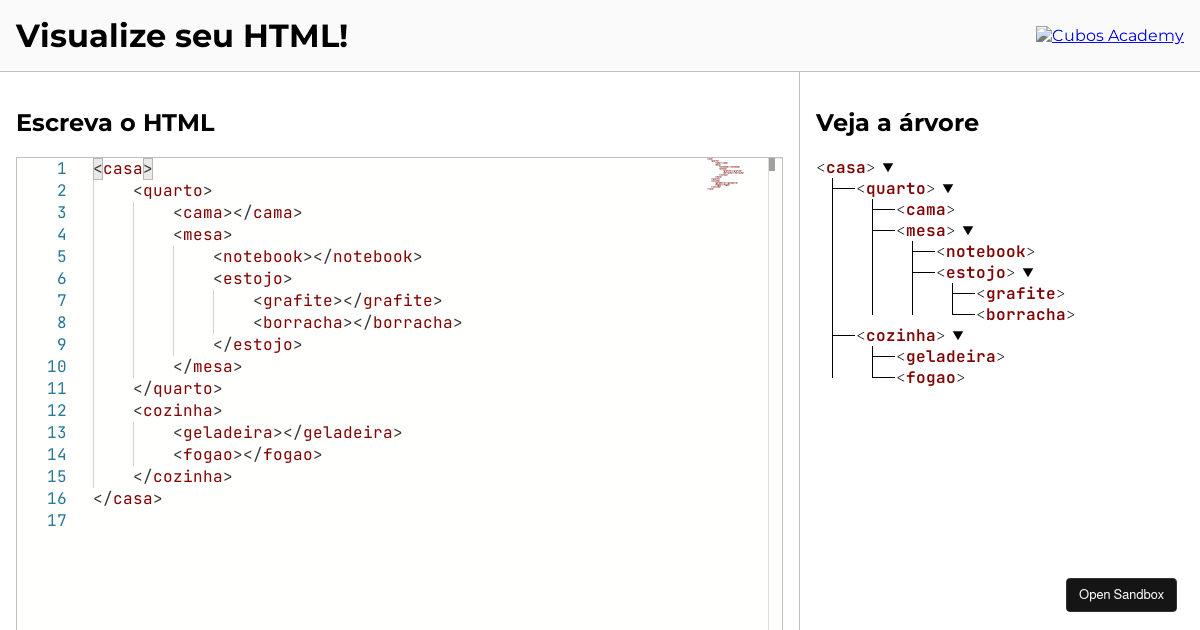Screen dimensions: 1200x630
Task: Click the Open Sandbox button
Action: 1121,594
